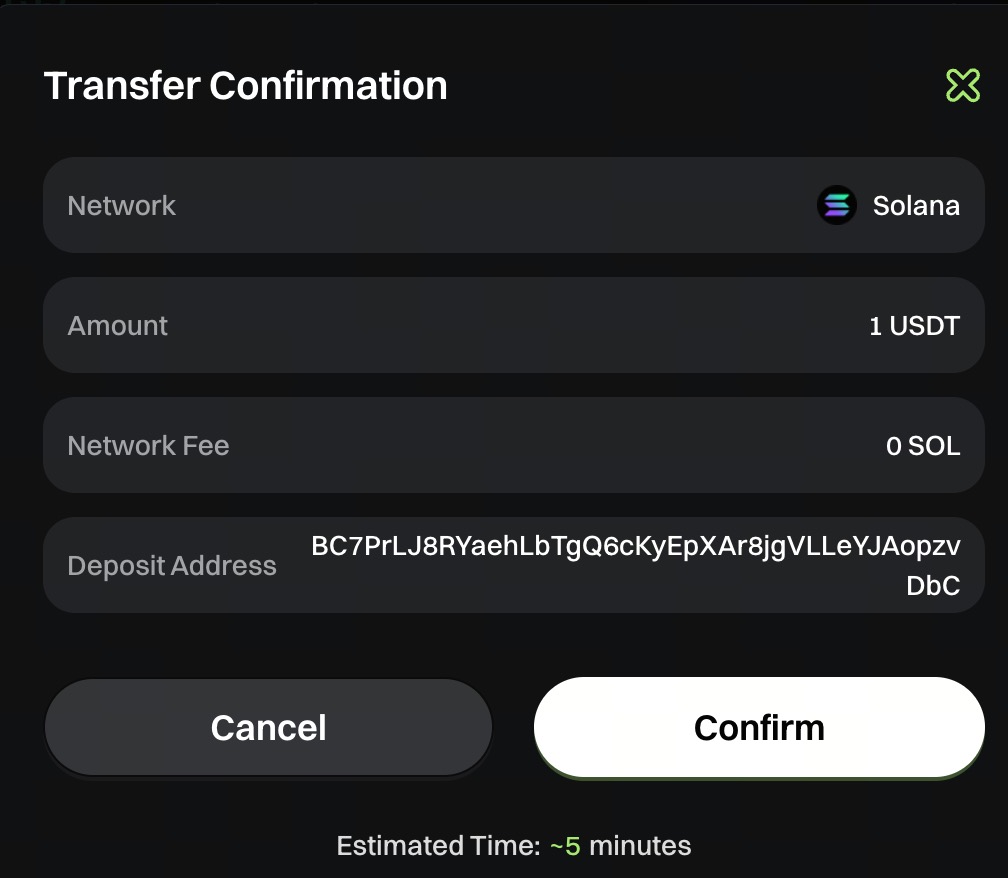Click the wrapped DbC address ending
Viewport: 1008px width, 878px height.
[933, 586]
